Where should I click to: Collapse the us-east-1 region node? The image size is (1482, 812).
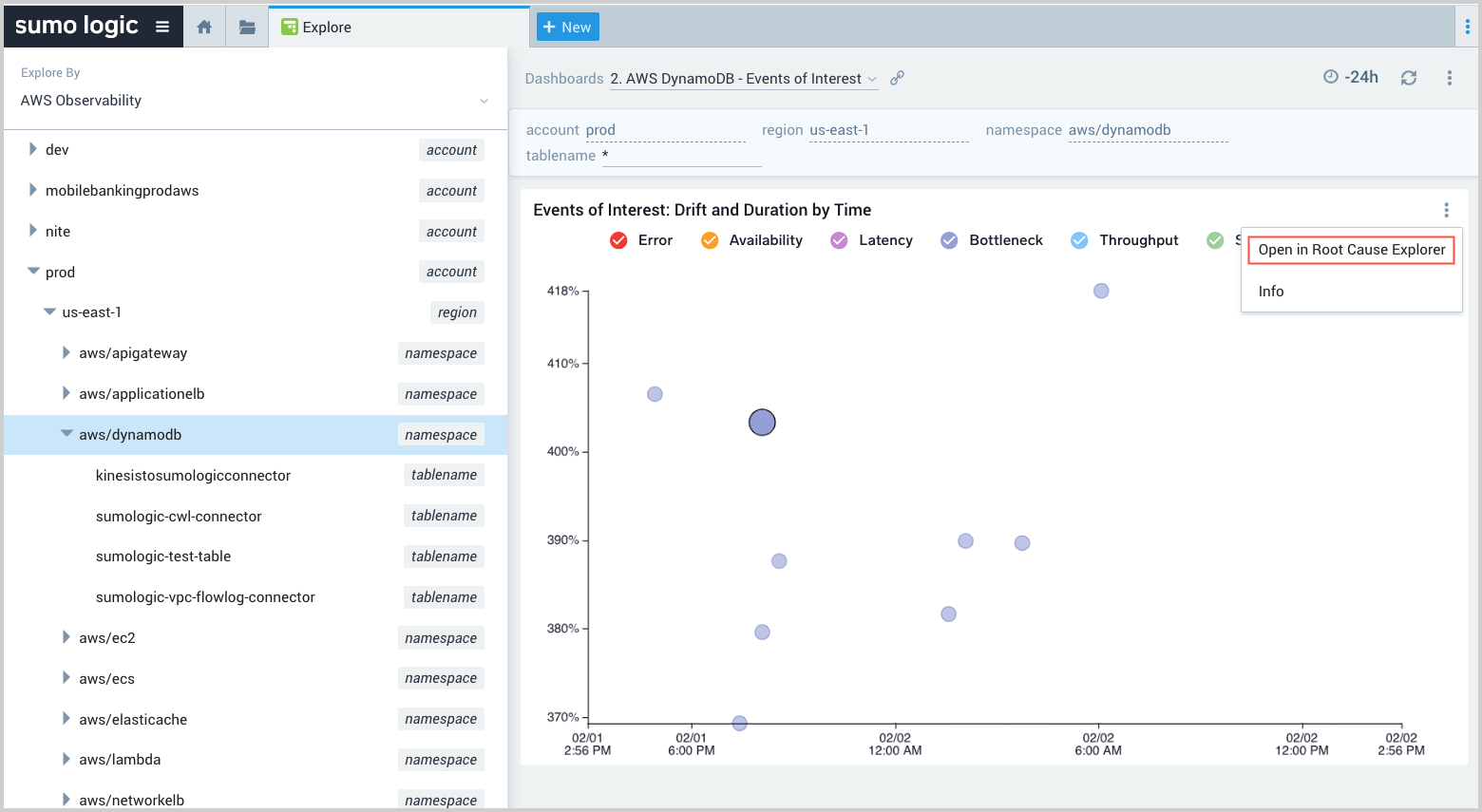coord(49,312)
